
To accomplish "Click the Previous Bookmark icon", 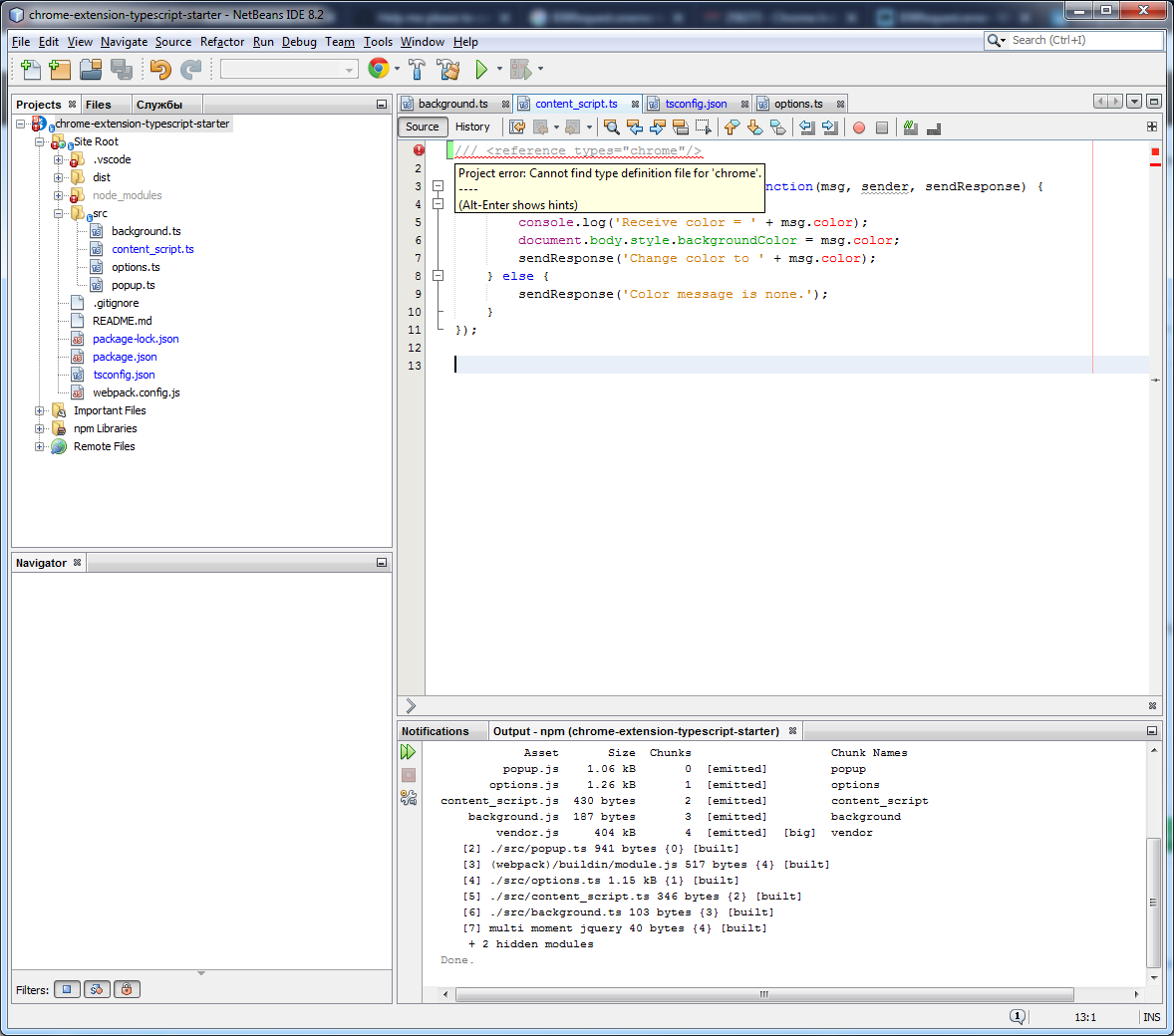I will [732, 128].
